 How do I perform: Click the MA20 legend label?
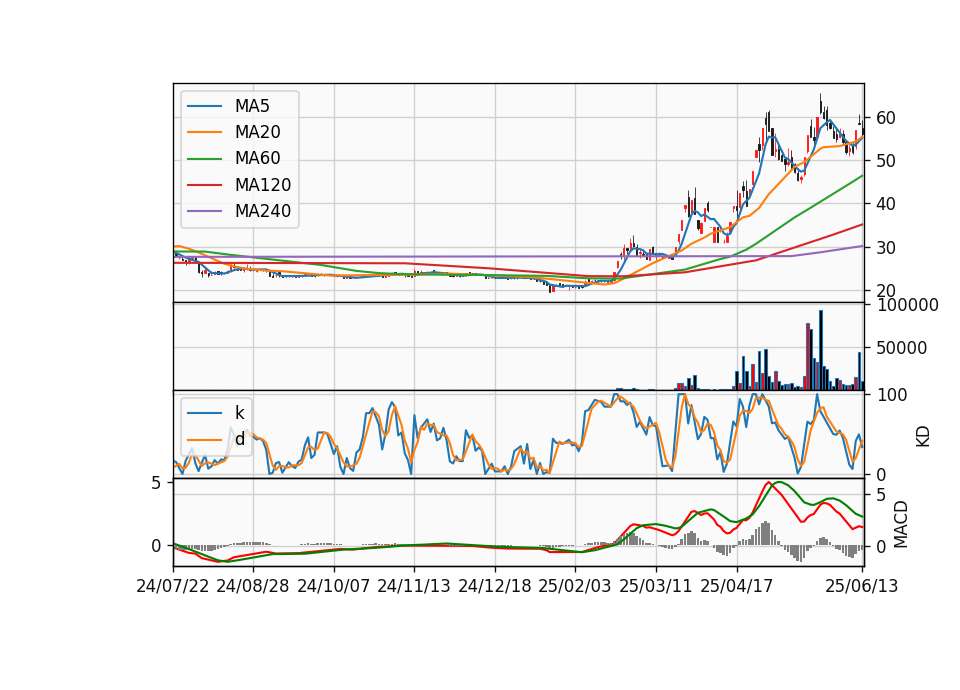257,132
